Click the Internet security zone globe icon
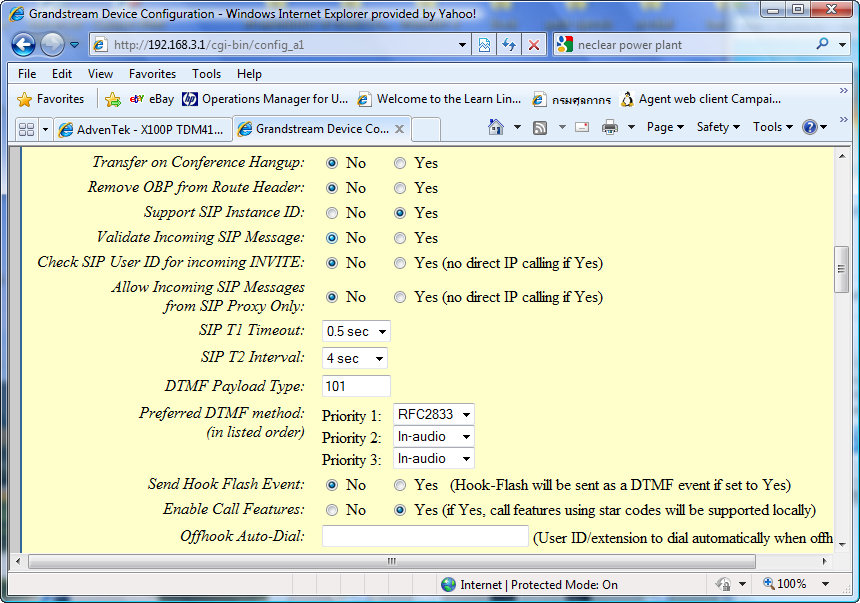Viewport: 860px width, 603px height. [448, 584]
